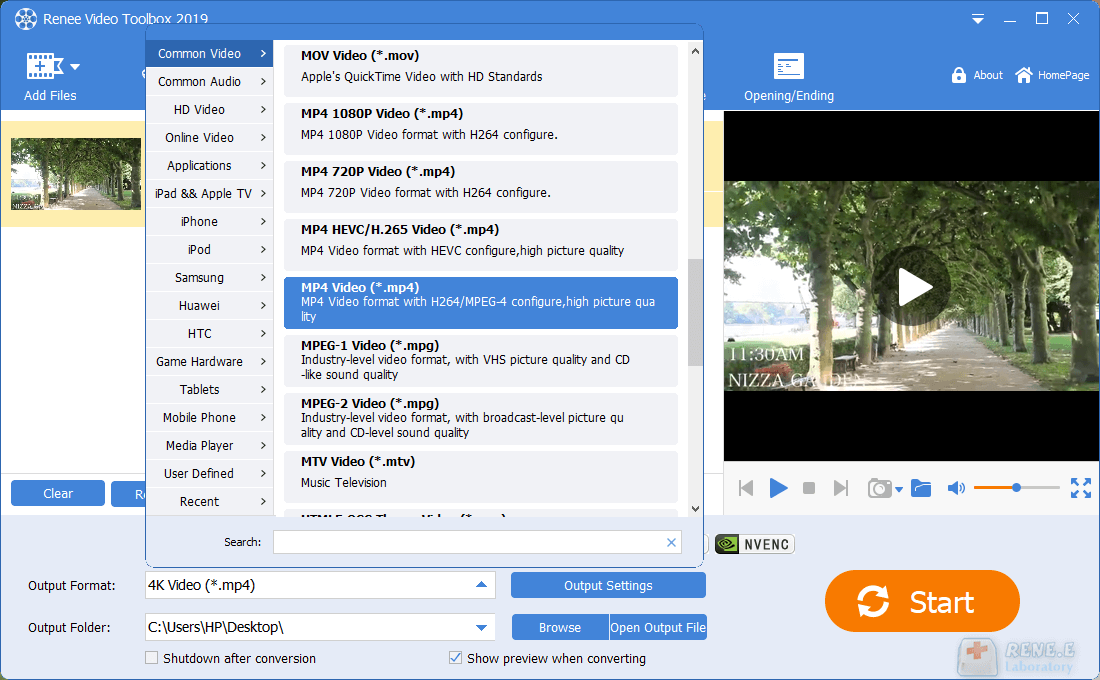Take a snapshot with camera icon
The width and height of the screenshot is (1100, 680).
879,488
